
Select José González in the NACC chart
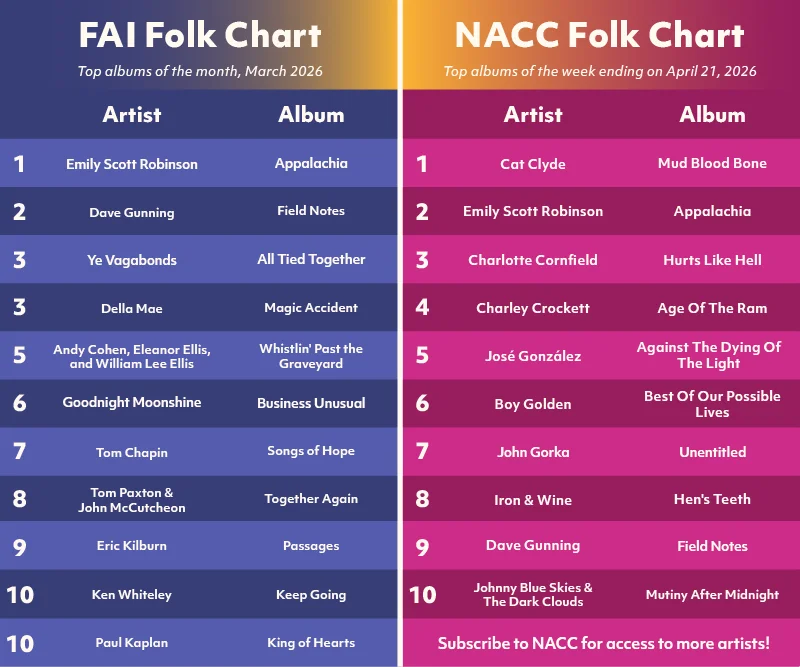point(533,356)
